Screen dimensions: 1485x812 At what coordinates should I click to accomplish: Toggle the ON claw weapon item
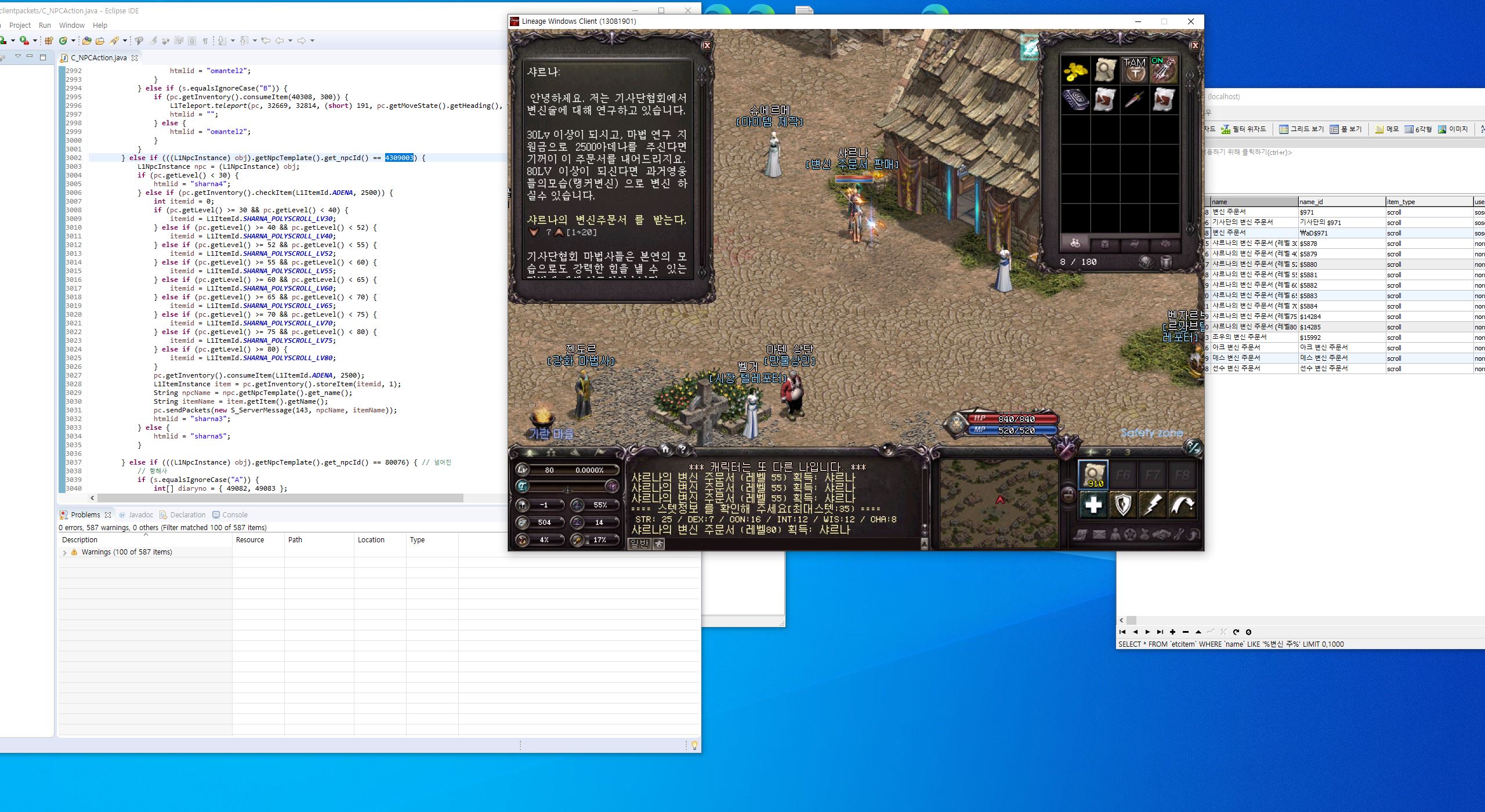click(1164, 71)
